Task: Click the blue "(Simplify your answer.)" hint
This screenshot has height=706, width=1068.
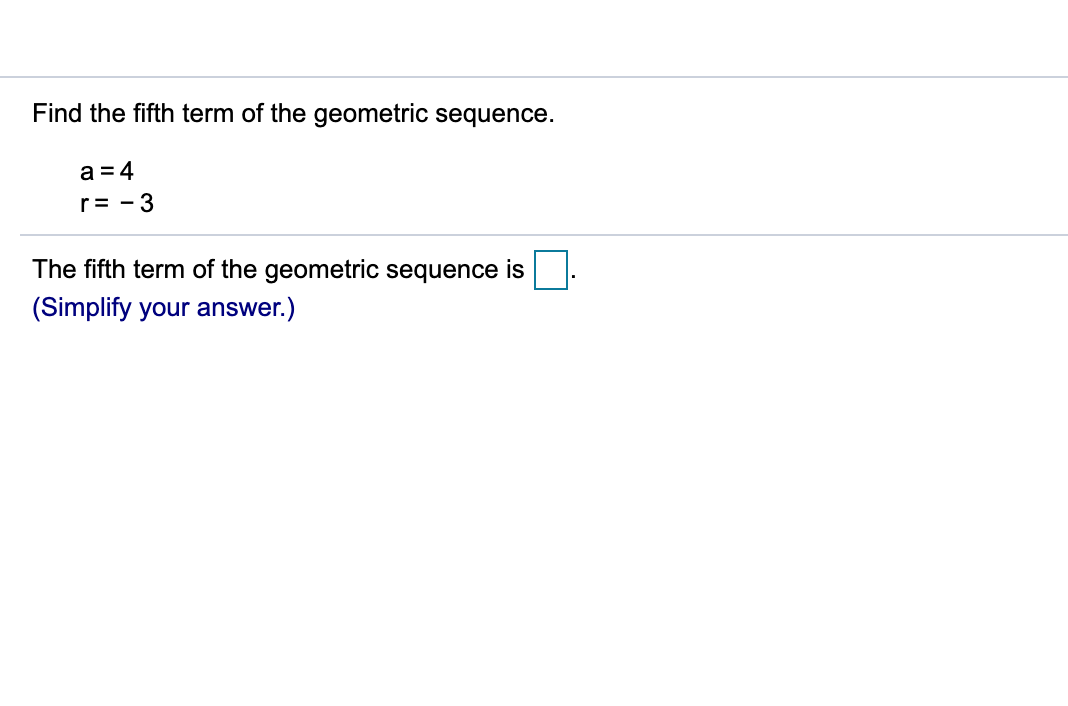Action: click(x=163, y=308)
